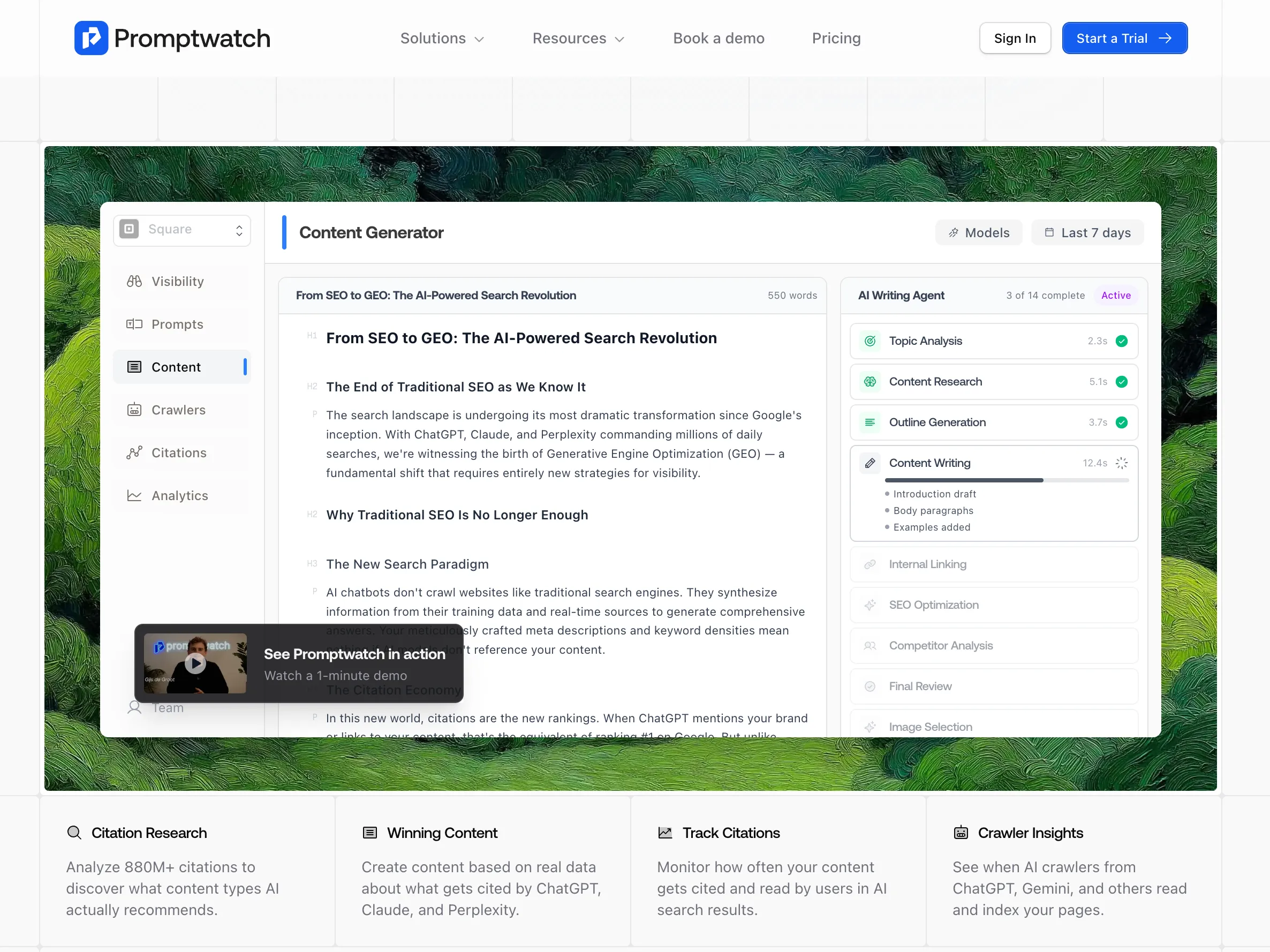The width and height of the screenshot is (1270, 952).
Task: Open the Pricing page
Action: 836,39
